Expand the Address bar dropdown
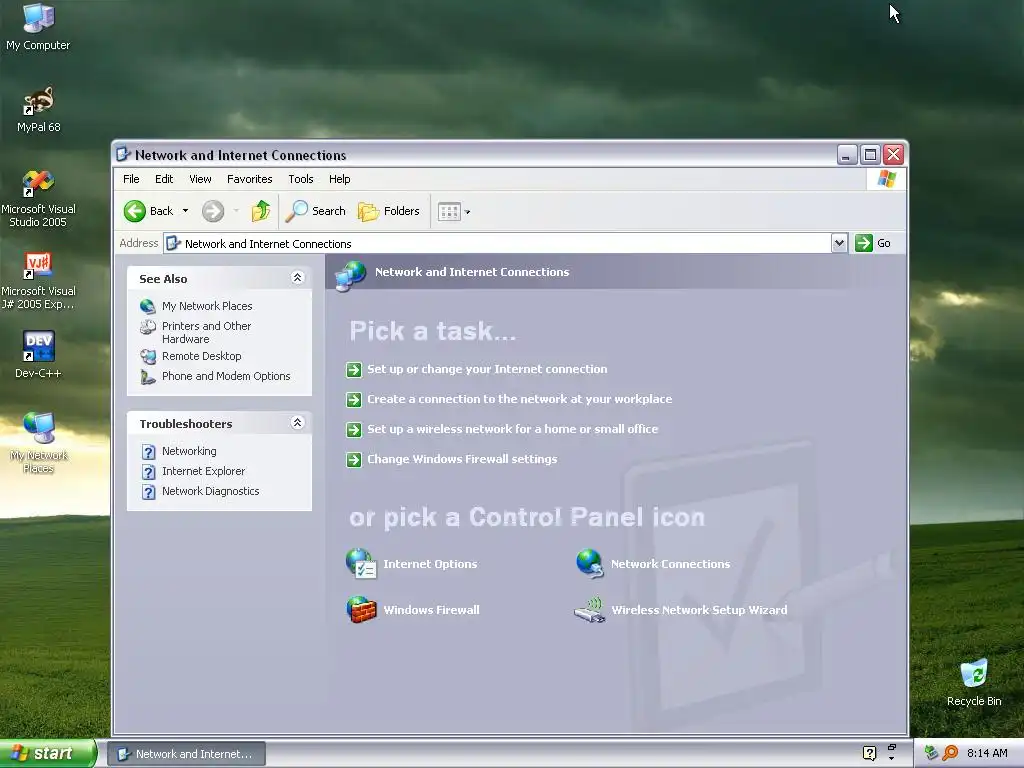1024x768 pixels. (839, 243)
